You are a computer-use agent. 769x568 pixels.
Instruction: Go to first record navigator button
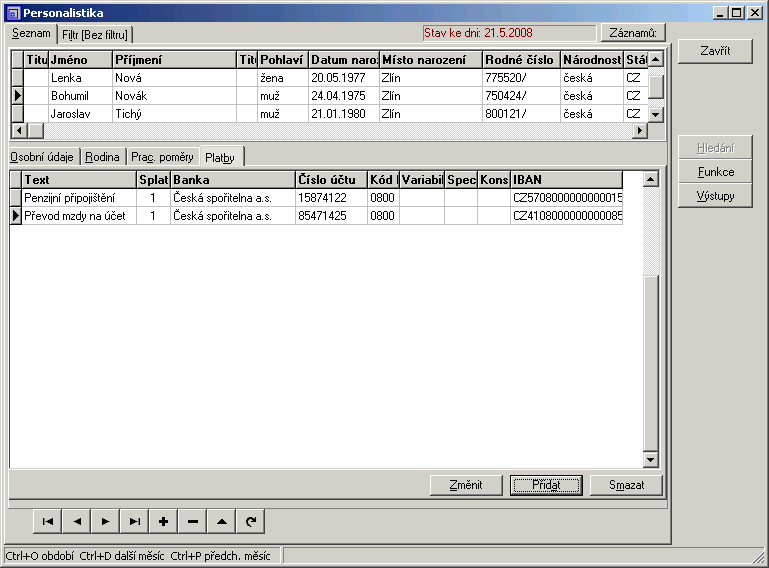point(48,521)
